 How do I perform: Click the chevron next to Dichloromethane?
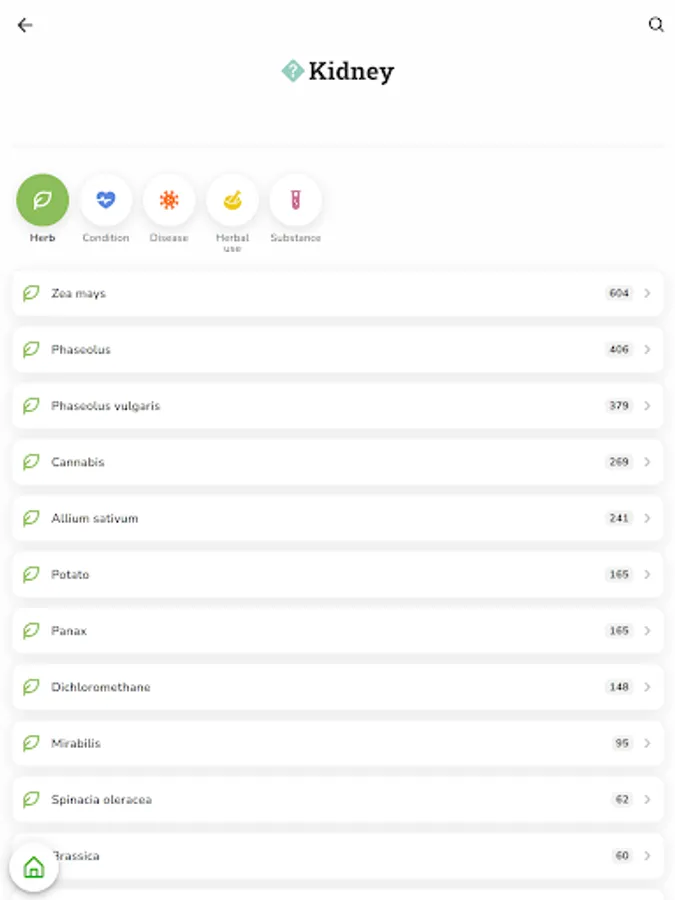(x=647, y=687)
